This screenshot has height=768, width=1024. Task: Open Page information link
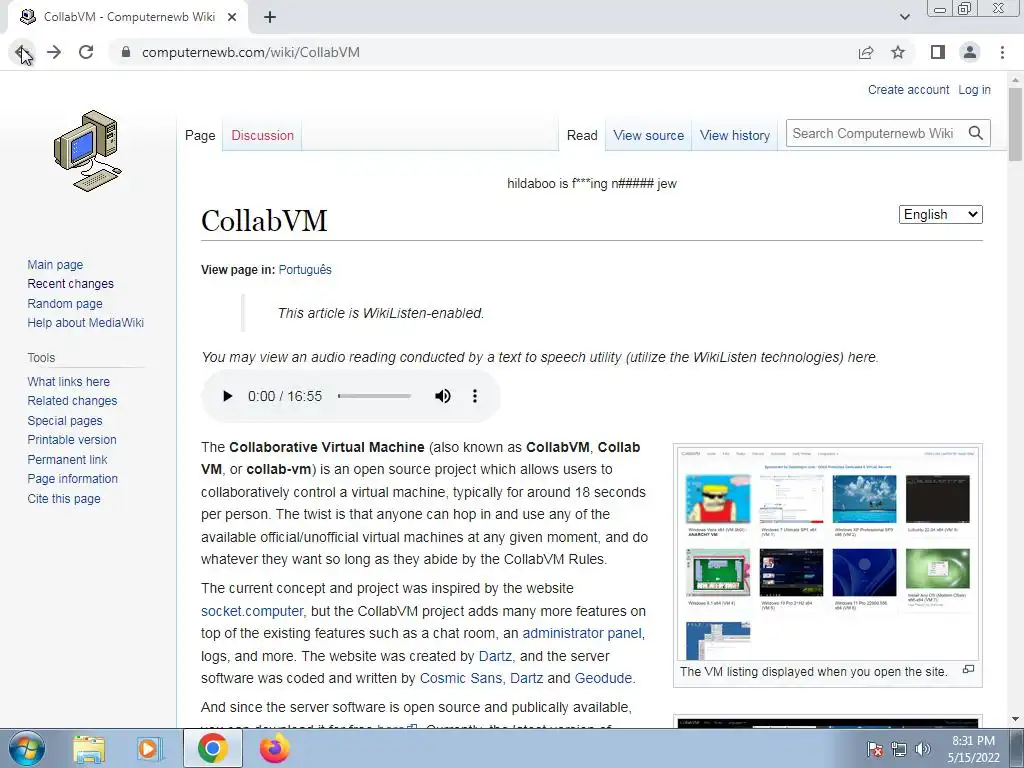(x=72, y=479)
